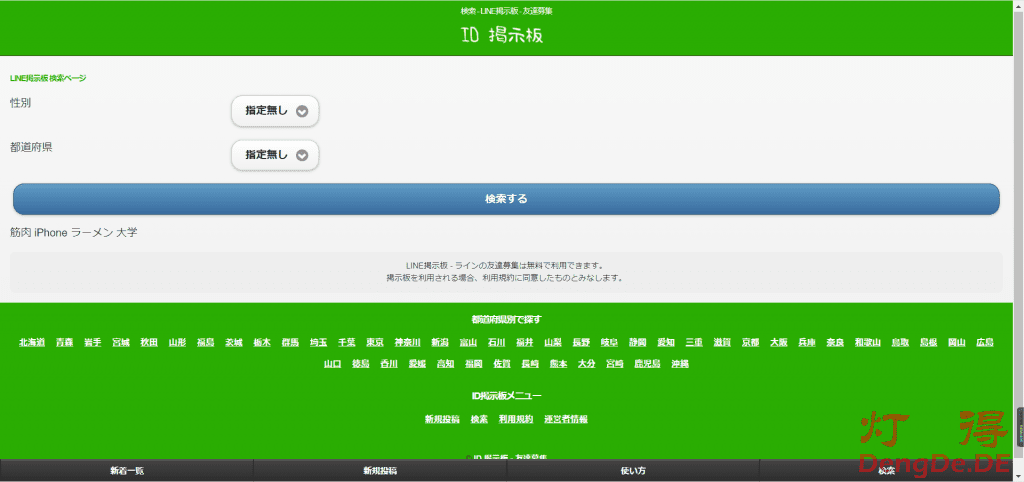
Task: Switch to the 新規投稿 bottom tab
Action: pyautogui.click(x=380, y=471)
